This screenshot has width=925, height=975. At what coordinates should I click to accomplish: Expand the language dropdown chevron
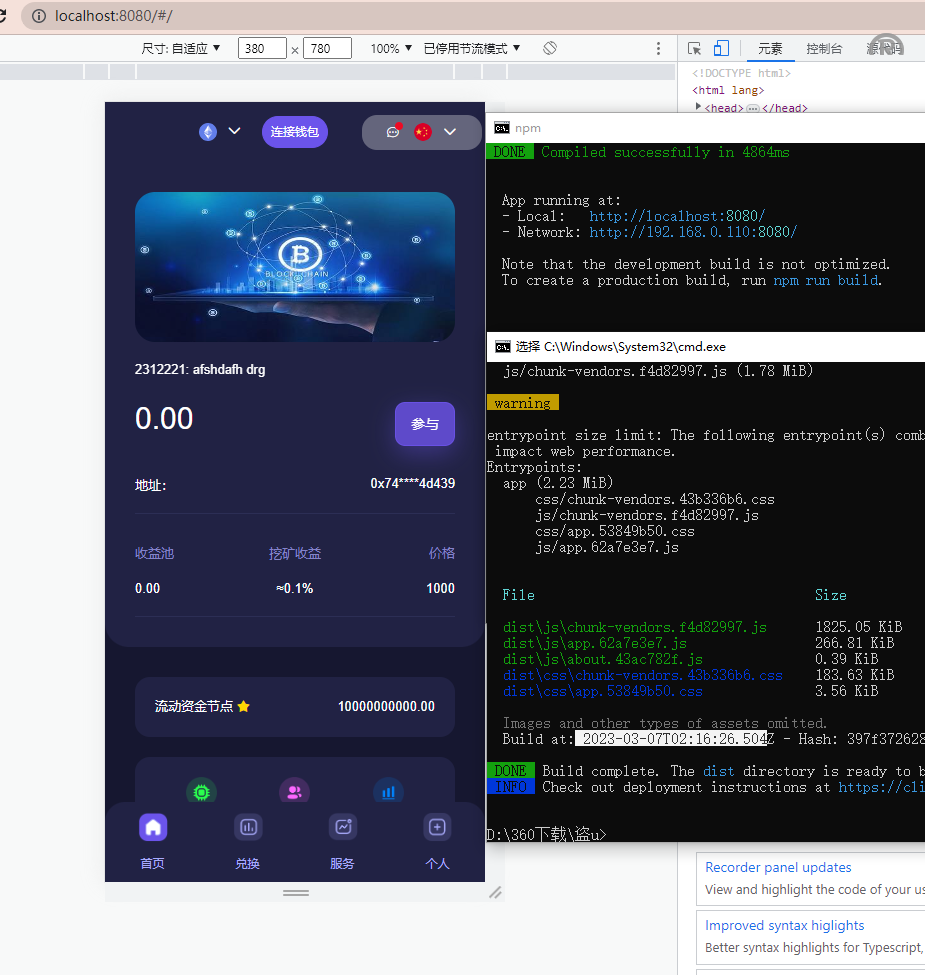pos(450,132)
